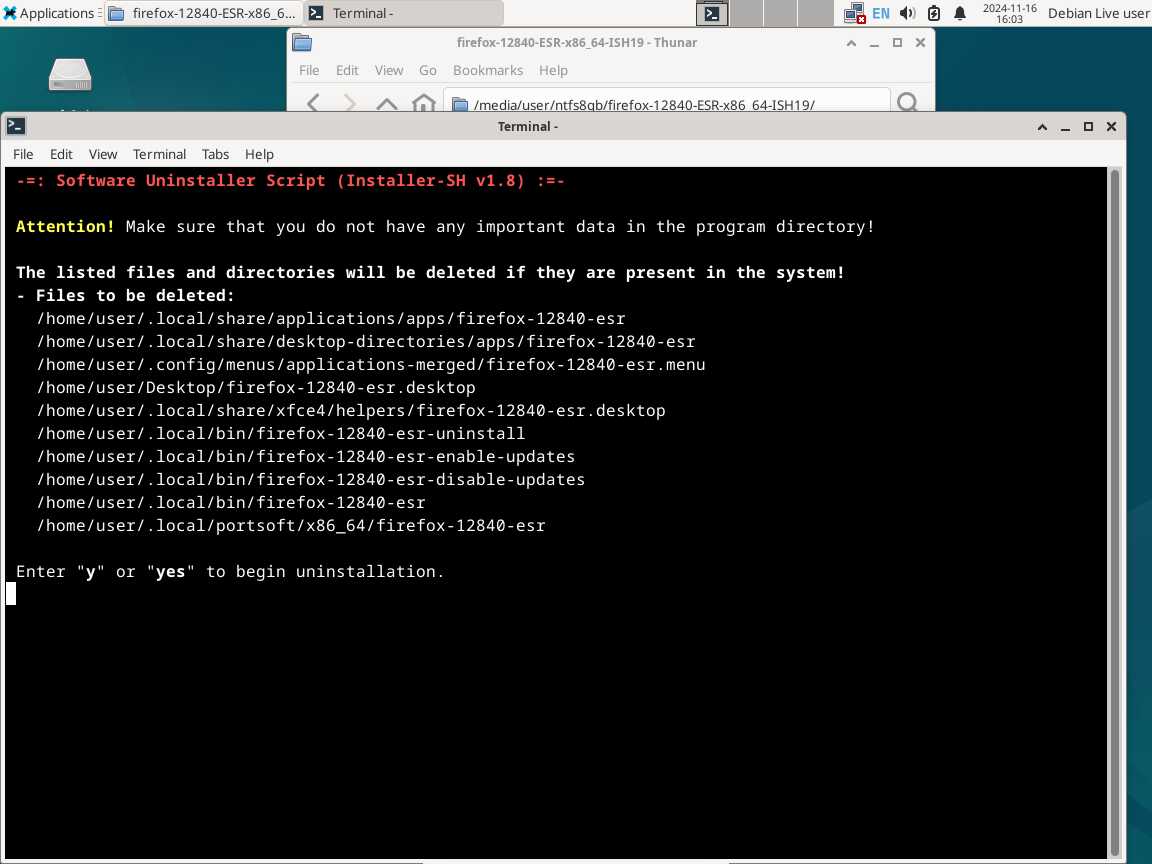Image resolution: width=1152 pixels, height=864 pixels.
Task: Open Go menu in Thunar window
Action: click(428, 71)
